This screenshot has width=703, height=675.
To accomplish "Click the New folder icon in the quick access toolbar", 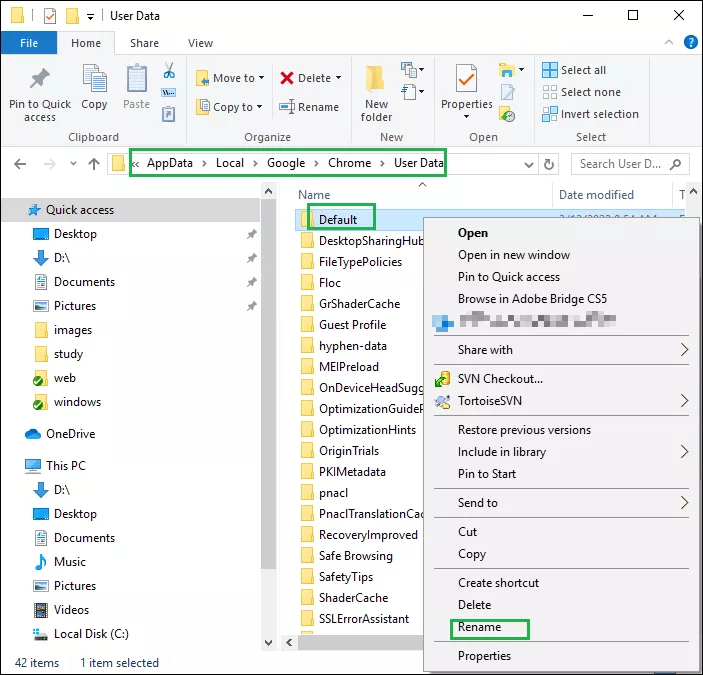I will click(x=72, y=16).
